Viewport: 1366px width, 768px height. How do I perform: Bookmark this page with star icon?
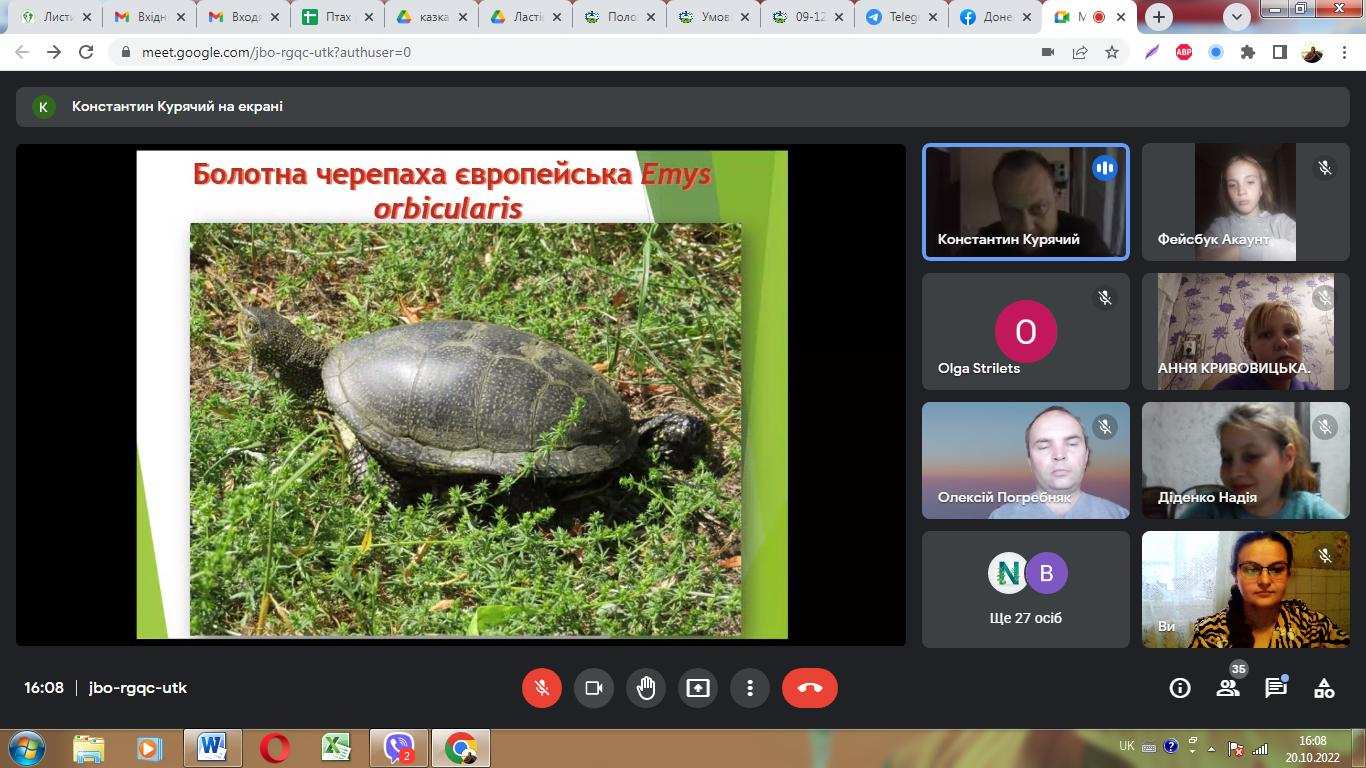[x=1112, y=53]
